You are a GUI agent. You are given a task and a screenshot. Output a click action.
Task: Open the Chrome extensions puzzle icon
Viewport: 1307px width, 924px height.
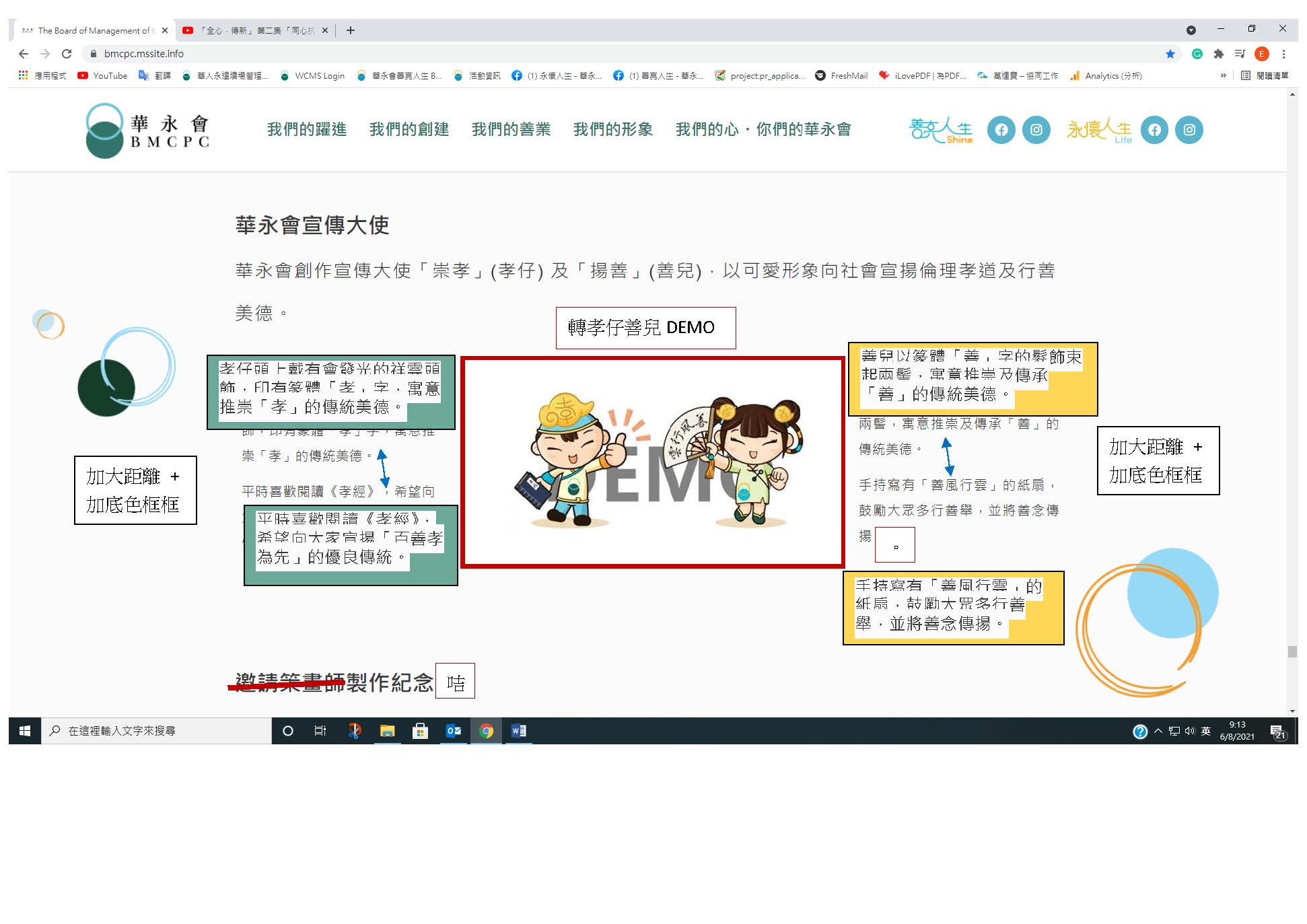click(x=1218, y=54)
